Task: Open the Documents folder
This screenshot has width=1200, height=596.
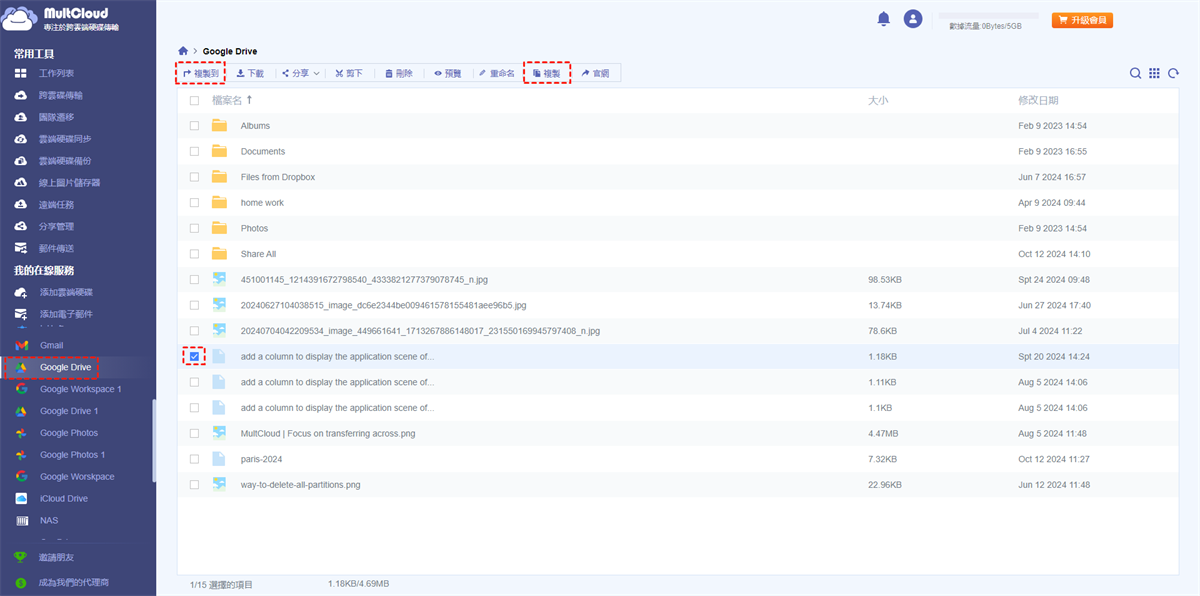Action: point(263,152)
